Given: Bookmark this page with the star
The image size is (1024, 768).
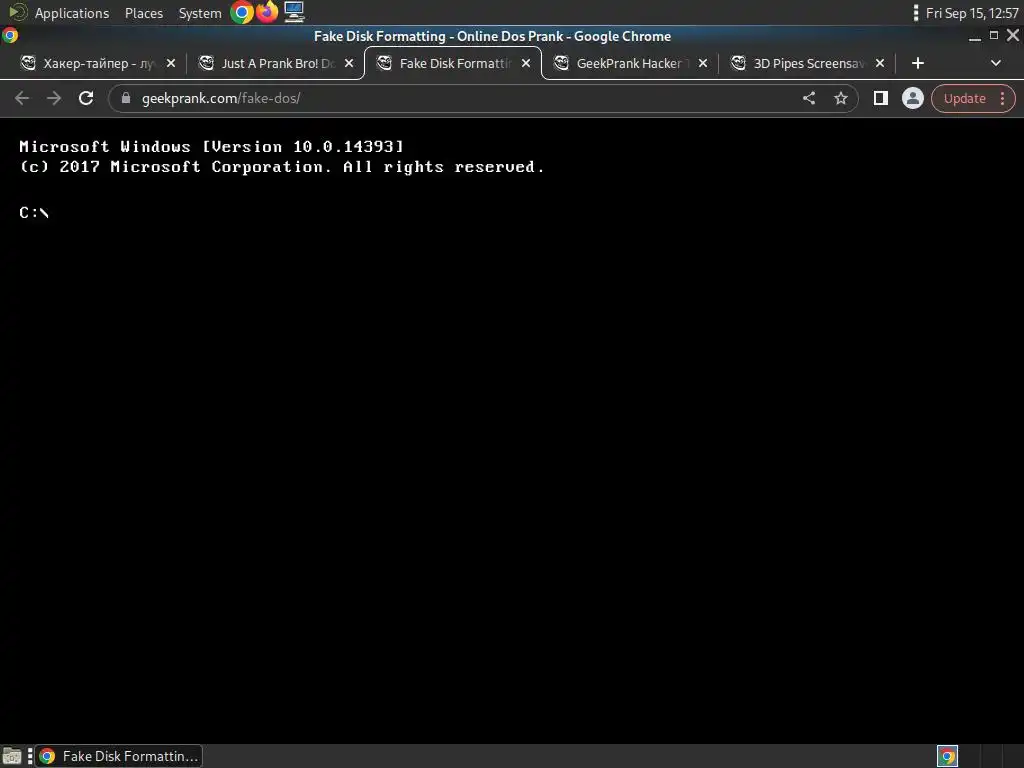Looking at the screenshot, I should point(840,99).
